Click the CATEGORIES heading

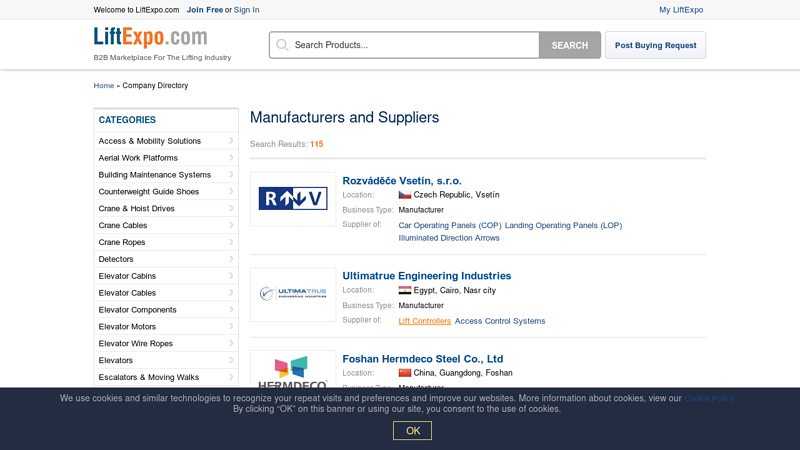pyautogui.click(x=127, y=120)
